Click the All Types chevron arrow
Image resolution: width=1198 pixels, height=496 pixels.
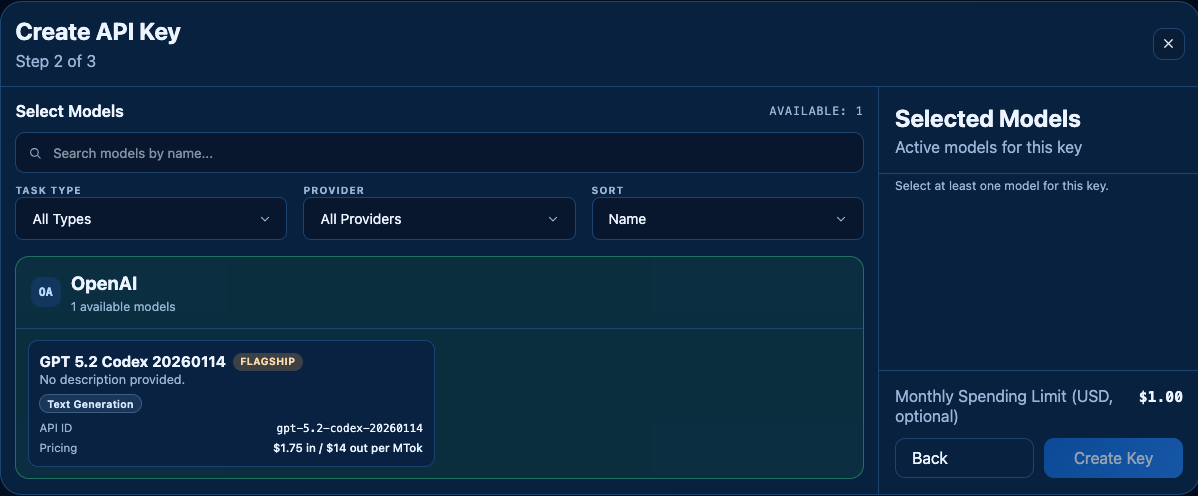[265, 219]
